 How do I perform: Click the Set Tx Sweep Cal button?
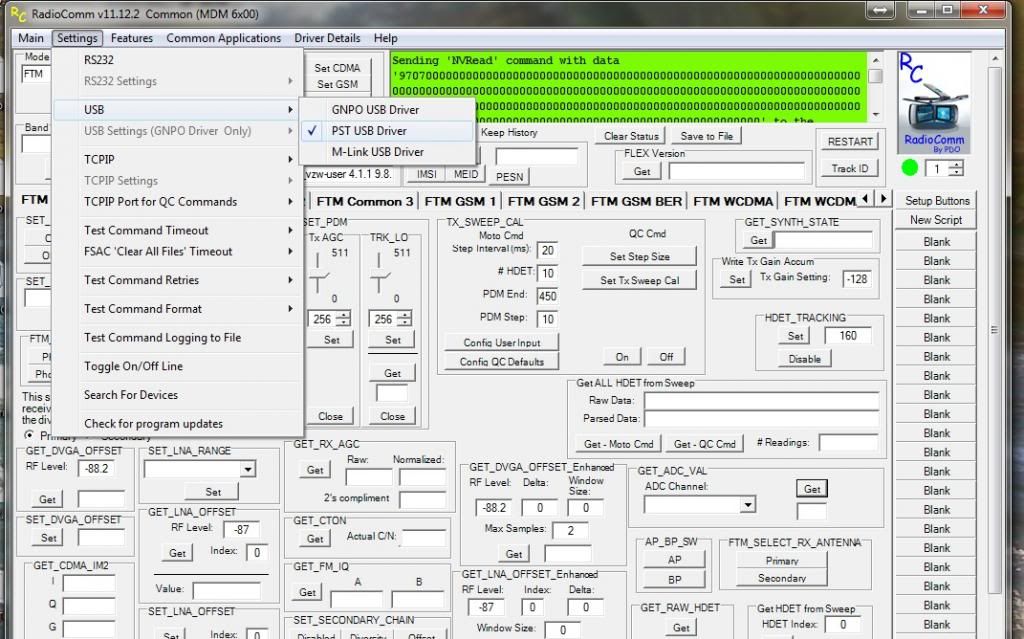coord(639,280)
